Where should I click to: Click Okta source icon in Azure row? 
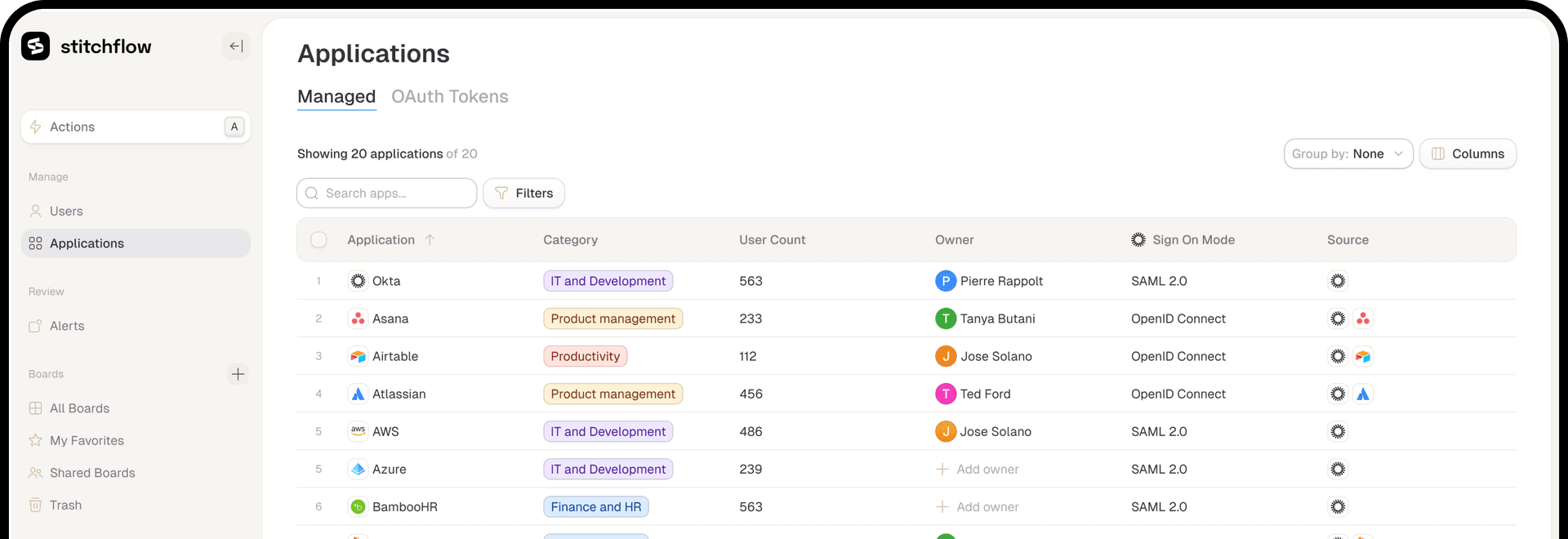click(x=1338, y=469)
